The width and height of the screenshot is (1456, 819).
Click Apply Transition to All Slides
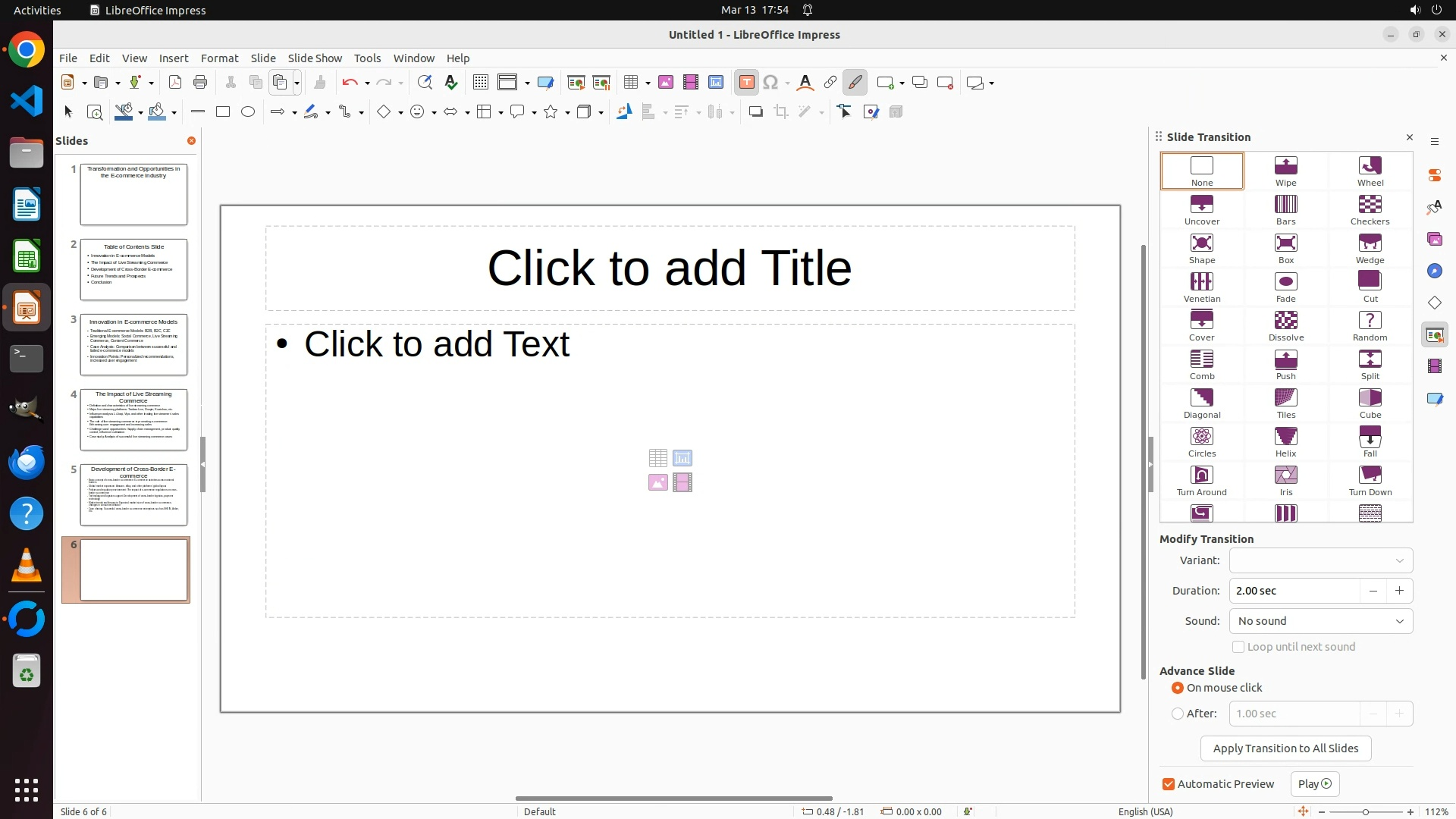[1285, 748]
